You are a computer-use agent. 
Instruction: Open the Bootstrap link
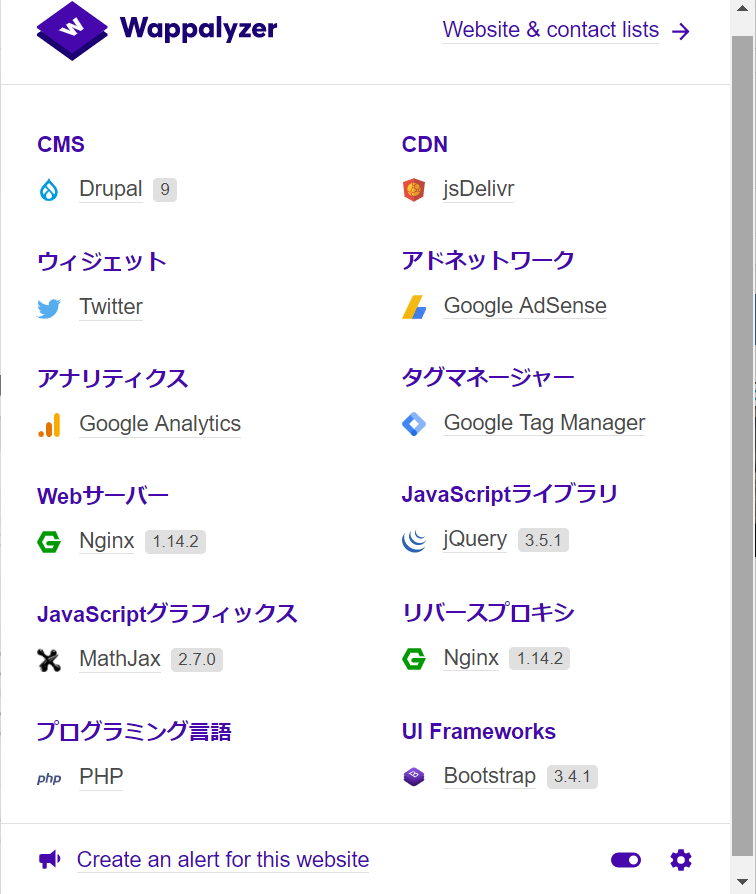click(x=490, y=775)
